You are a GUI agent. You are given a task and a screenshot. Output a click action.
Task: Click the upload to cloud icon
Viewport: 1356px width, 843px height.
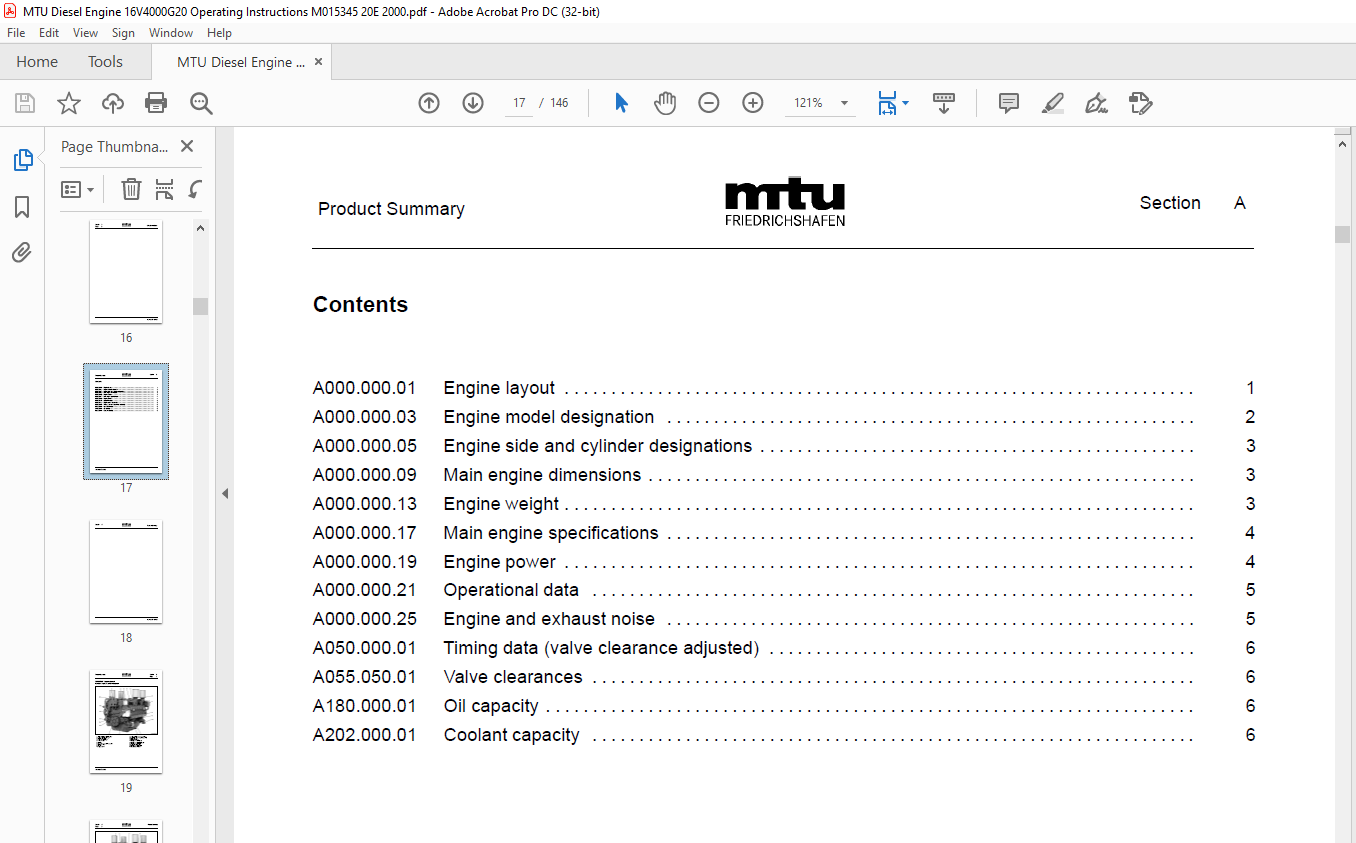pyautogui.click(x=113, y=103)
